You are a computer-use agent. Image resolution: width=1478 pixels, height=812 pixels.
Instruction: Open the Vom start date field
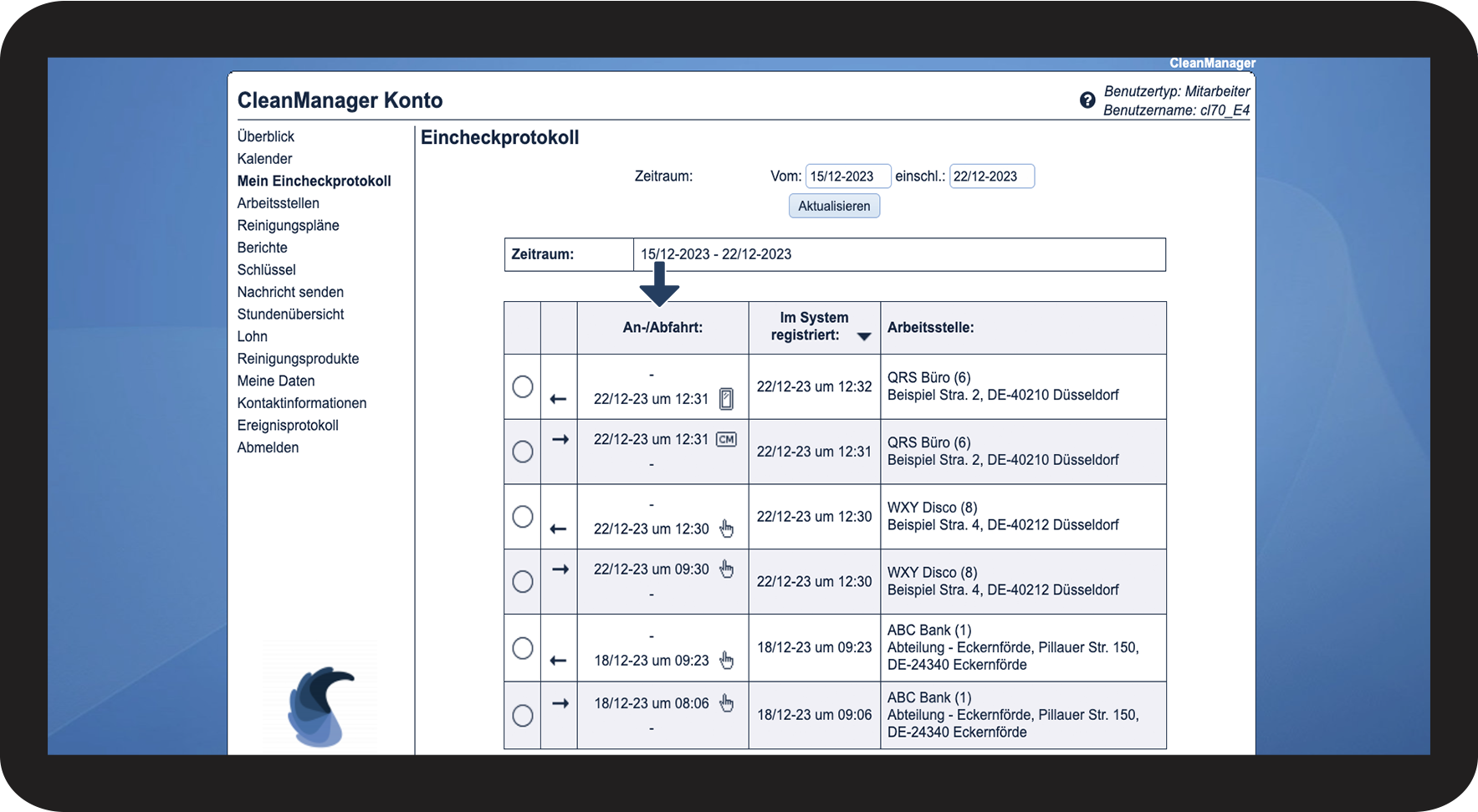[846, 176]
